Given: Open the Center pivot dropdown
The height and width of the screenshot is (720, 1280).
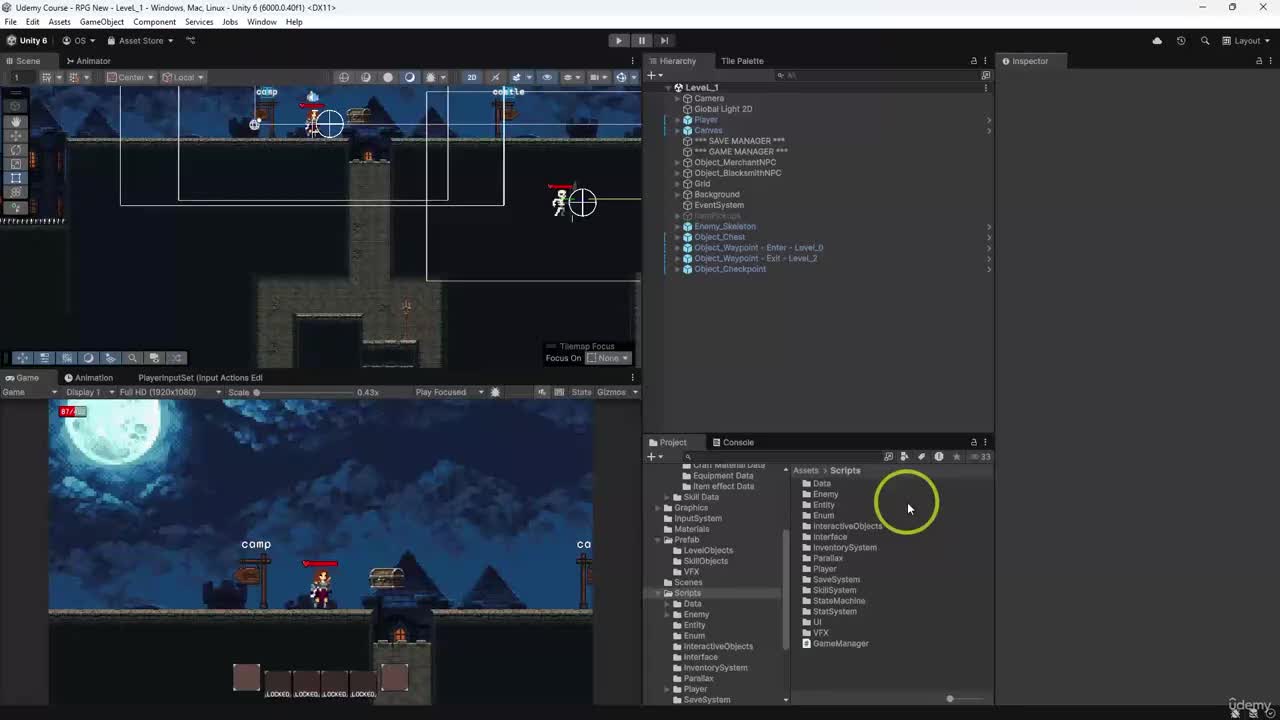Looking at the screenshot, I should pyautogui.click(x=130, y=77).
